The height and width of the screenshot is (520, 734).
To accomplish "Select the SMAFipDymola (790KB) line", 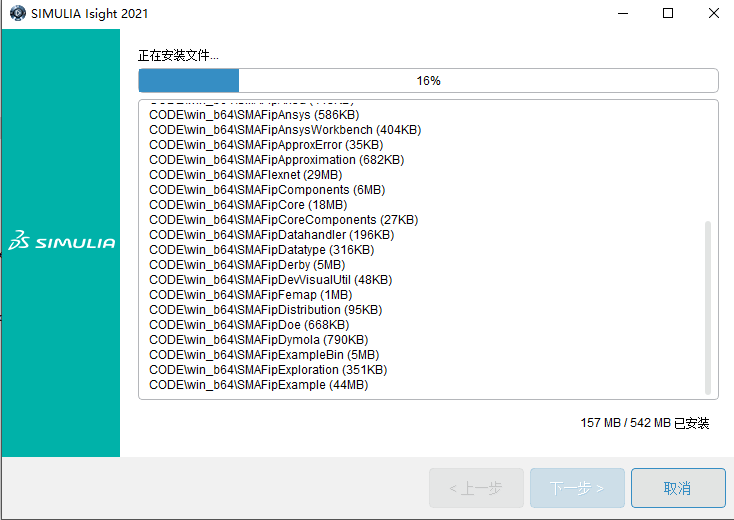I will [258, 340].
